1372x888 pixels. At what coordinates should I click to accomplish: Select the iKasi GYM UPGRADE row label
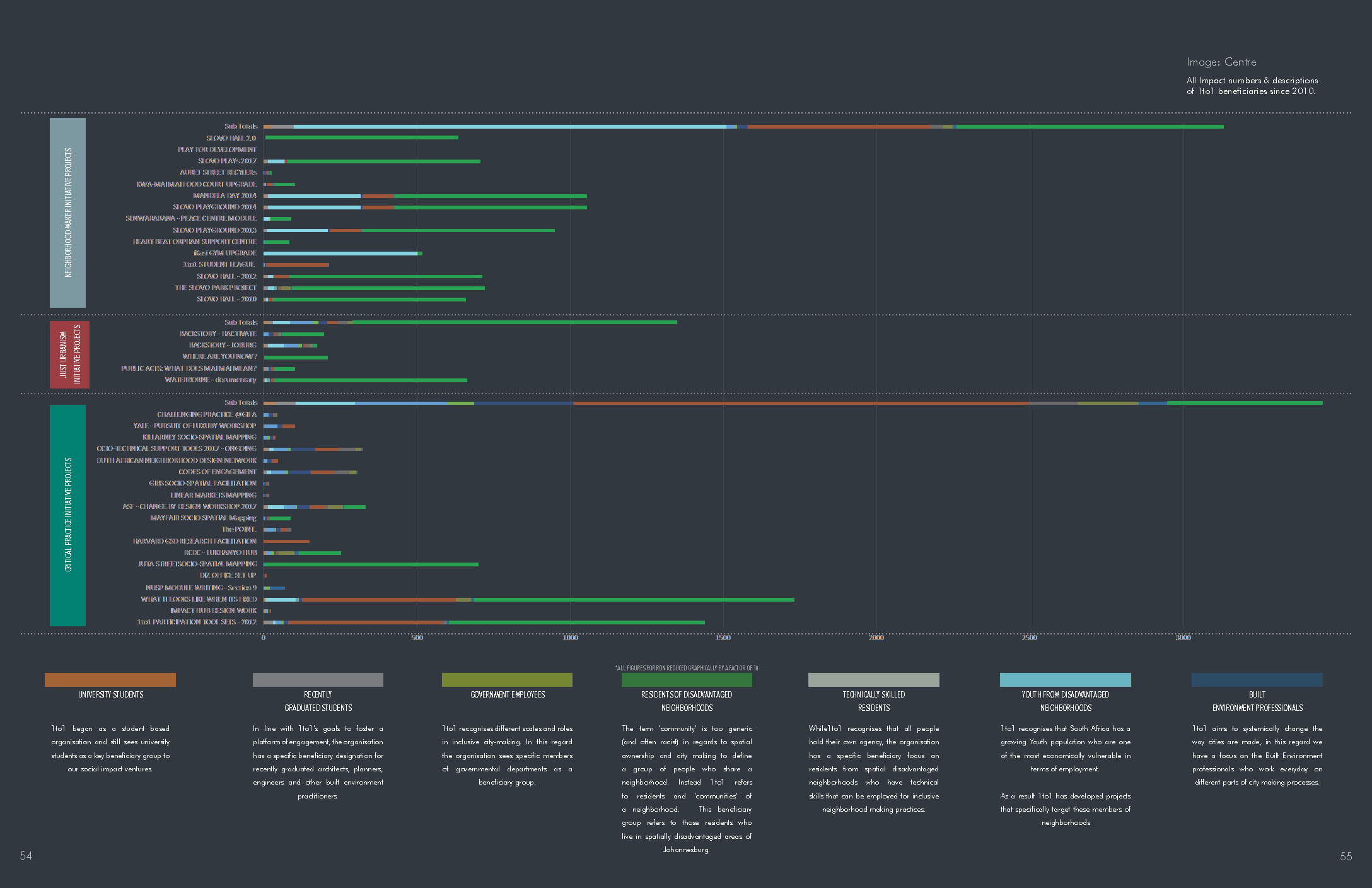pos(225,253)
